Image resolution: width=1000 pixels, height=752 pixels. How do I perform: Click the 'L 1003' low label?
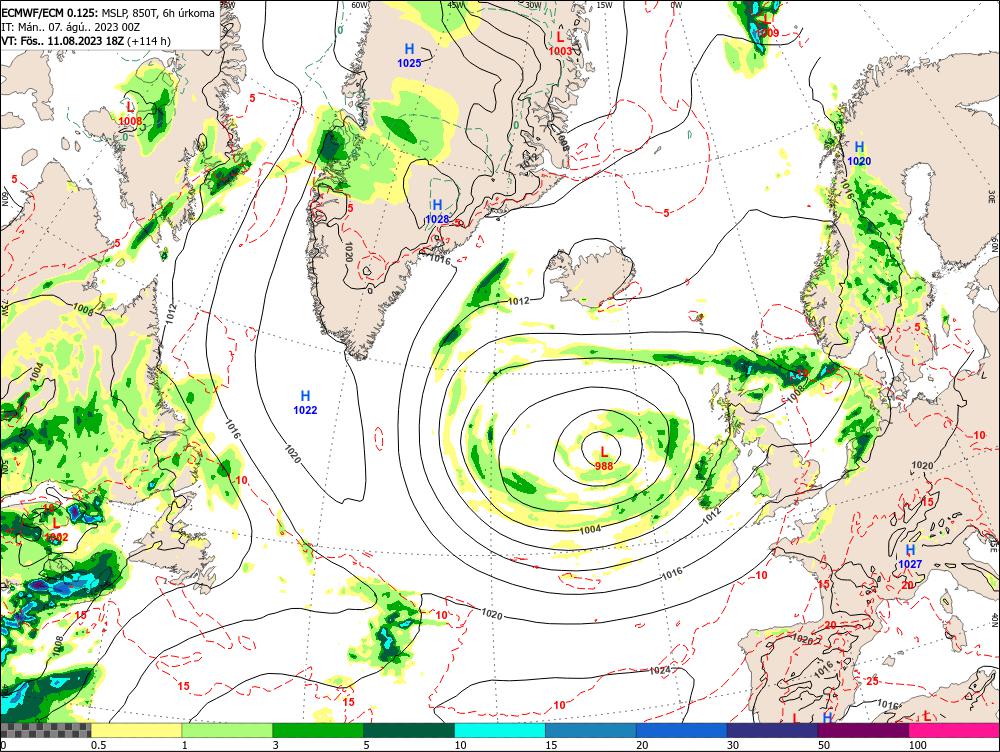(560, 44)
